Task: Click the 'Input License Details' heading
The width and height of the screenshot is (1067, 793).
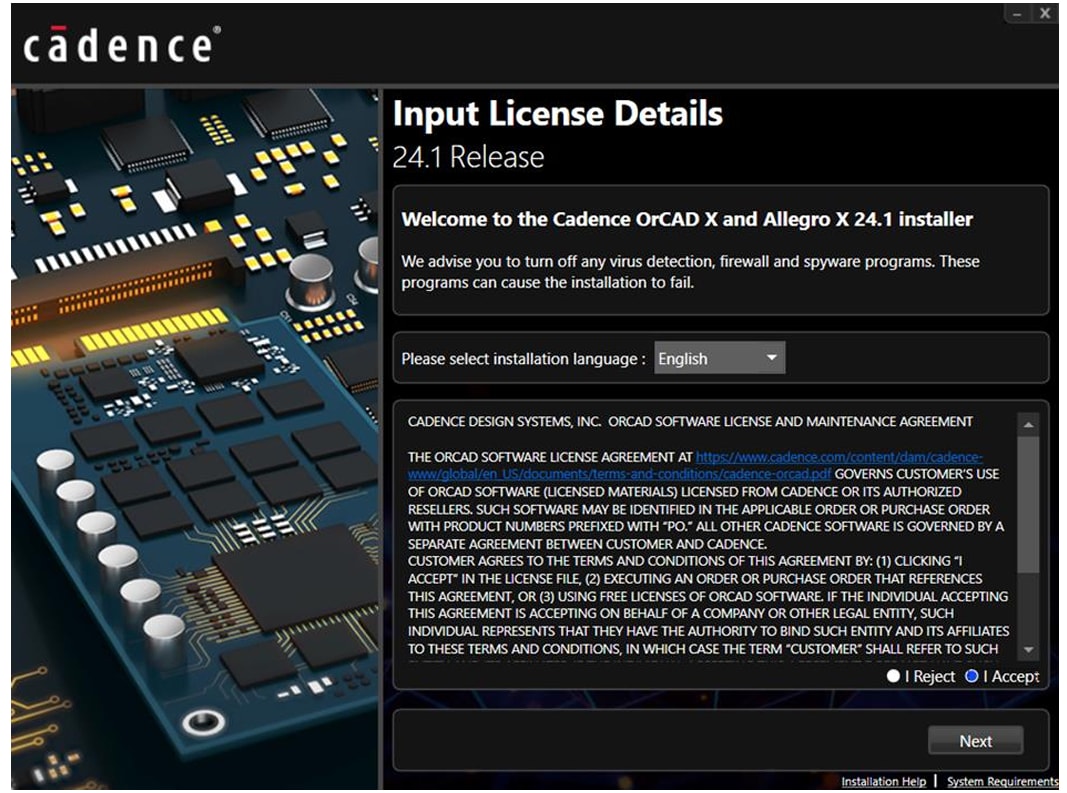Action: point(557,113)
